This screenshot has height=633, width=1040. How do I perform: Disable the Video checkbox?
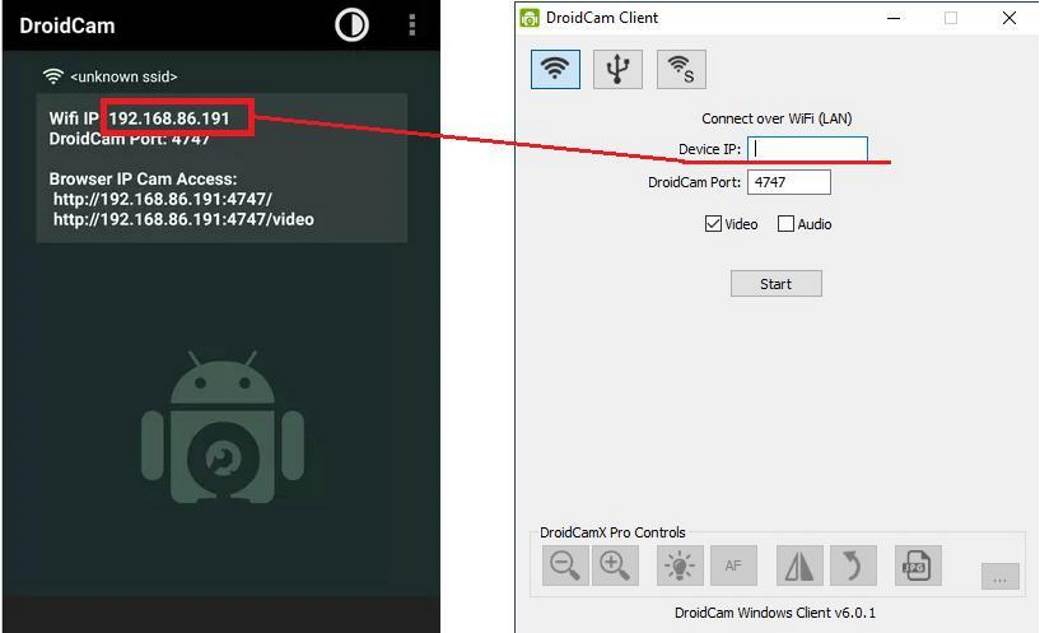(x=713, y=223)
